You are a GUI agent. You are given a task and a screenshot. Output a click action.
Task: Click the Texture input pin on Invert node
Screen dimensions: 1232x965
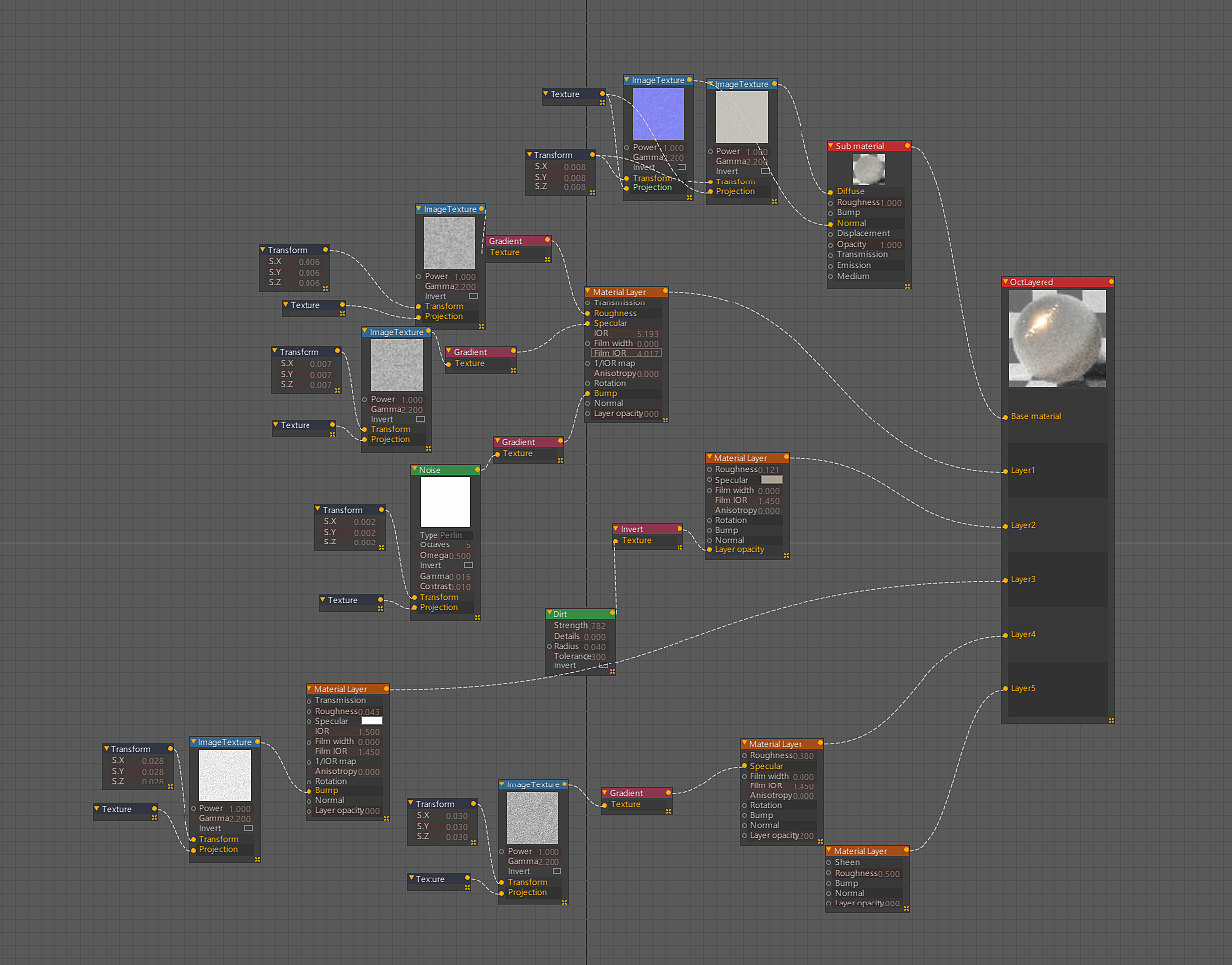coord(616,541)
